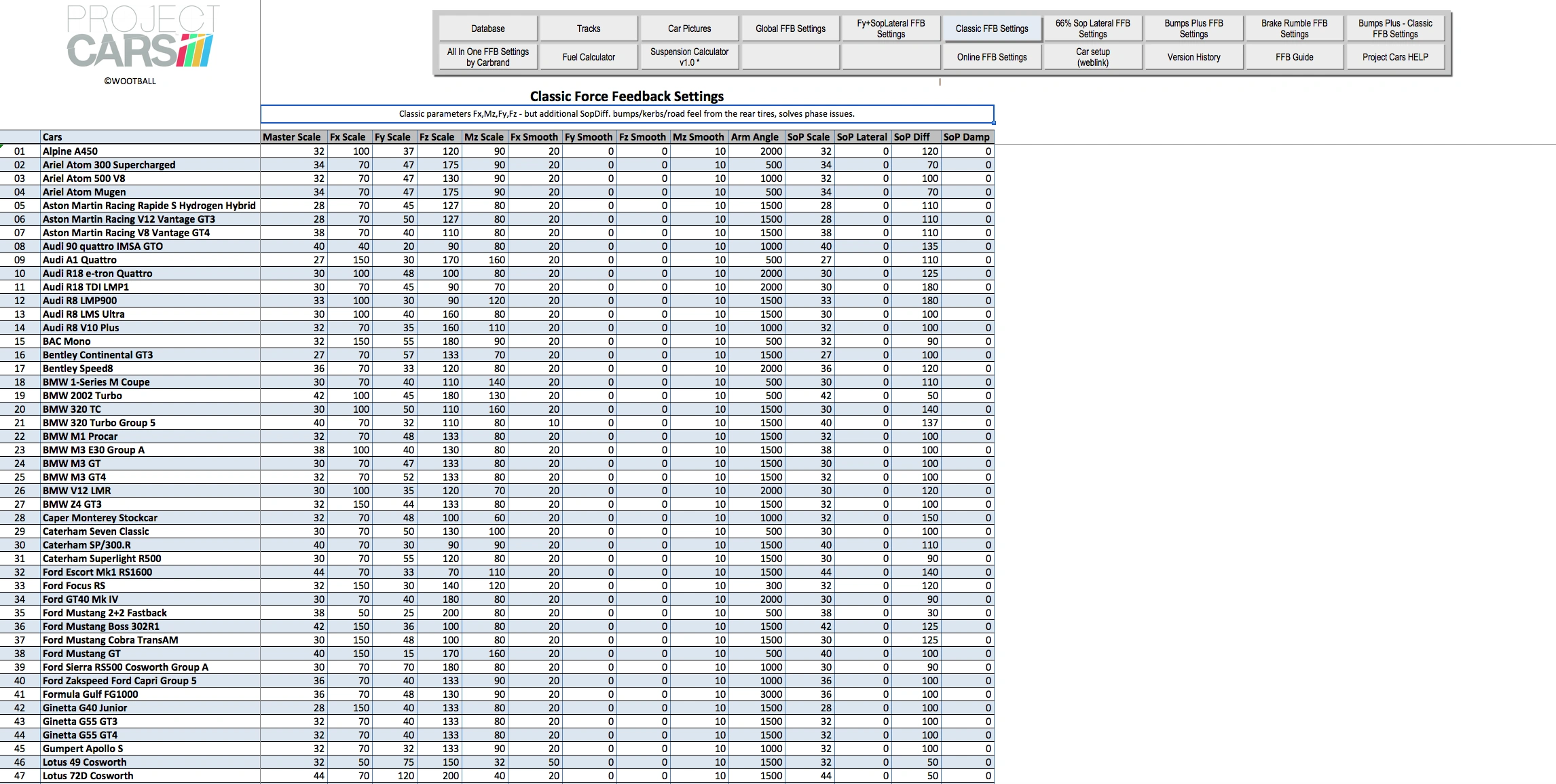The image size is (1556, 784).
Task: Switch to Fy+SopLateral FFB Settings
Action: click(891, 29)
